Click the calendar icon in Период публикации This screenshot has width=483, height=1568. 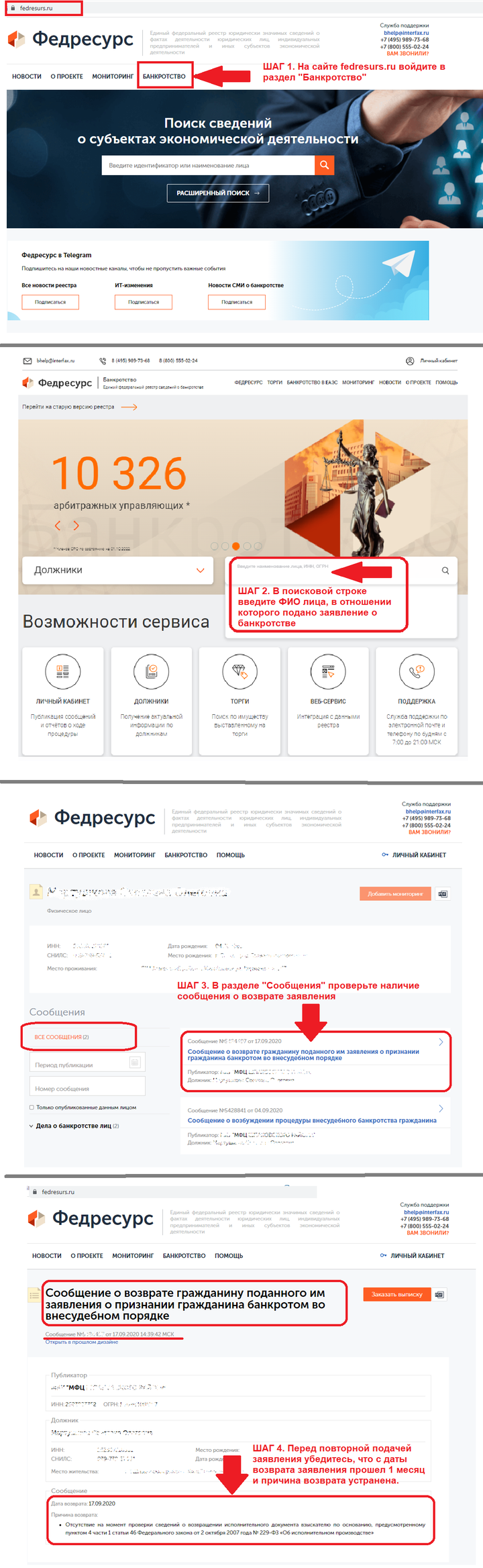coord(135,1062)
